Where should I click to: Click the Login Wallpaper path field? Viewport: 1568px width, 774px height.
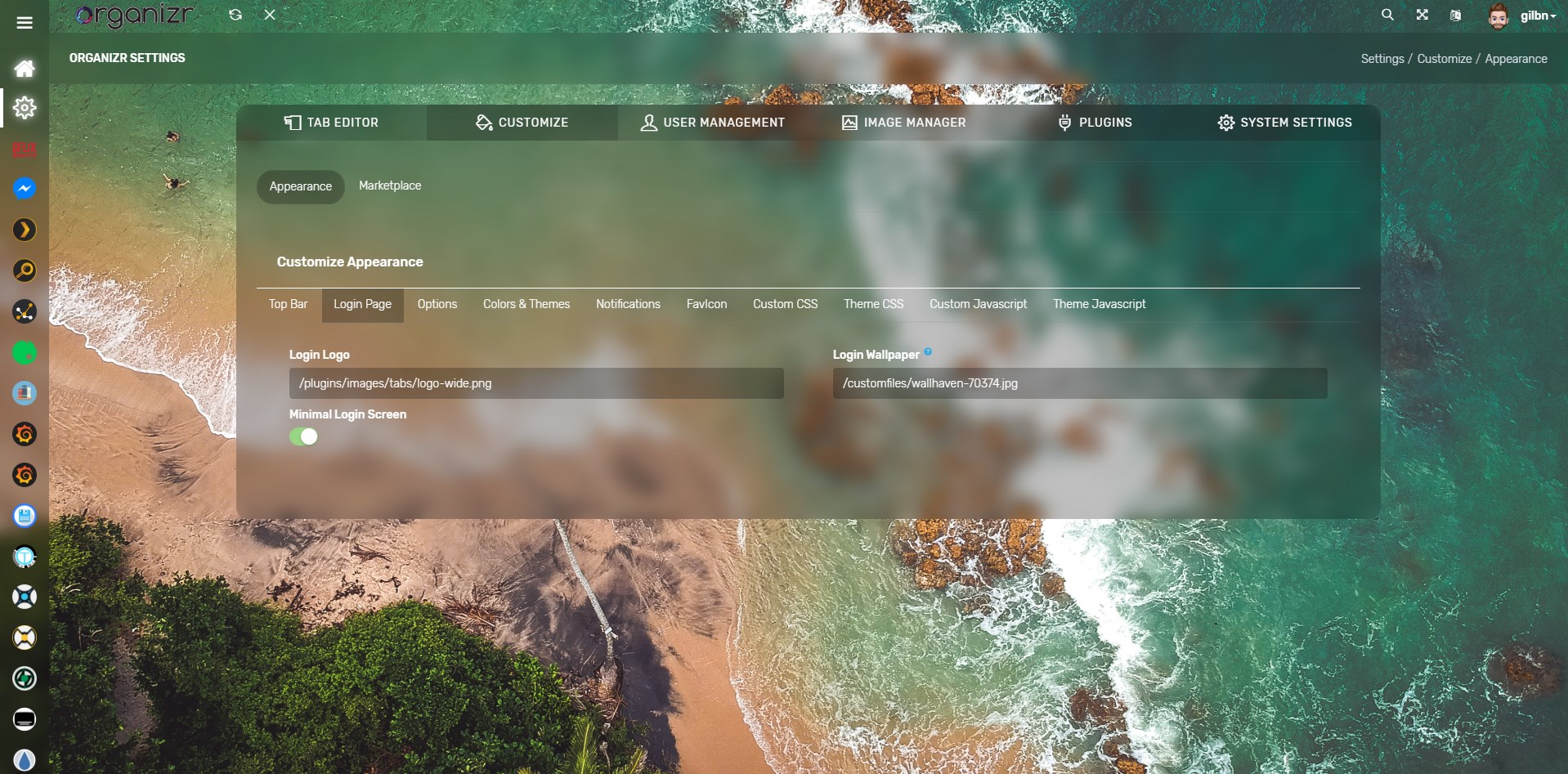[1079, 383]
